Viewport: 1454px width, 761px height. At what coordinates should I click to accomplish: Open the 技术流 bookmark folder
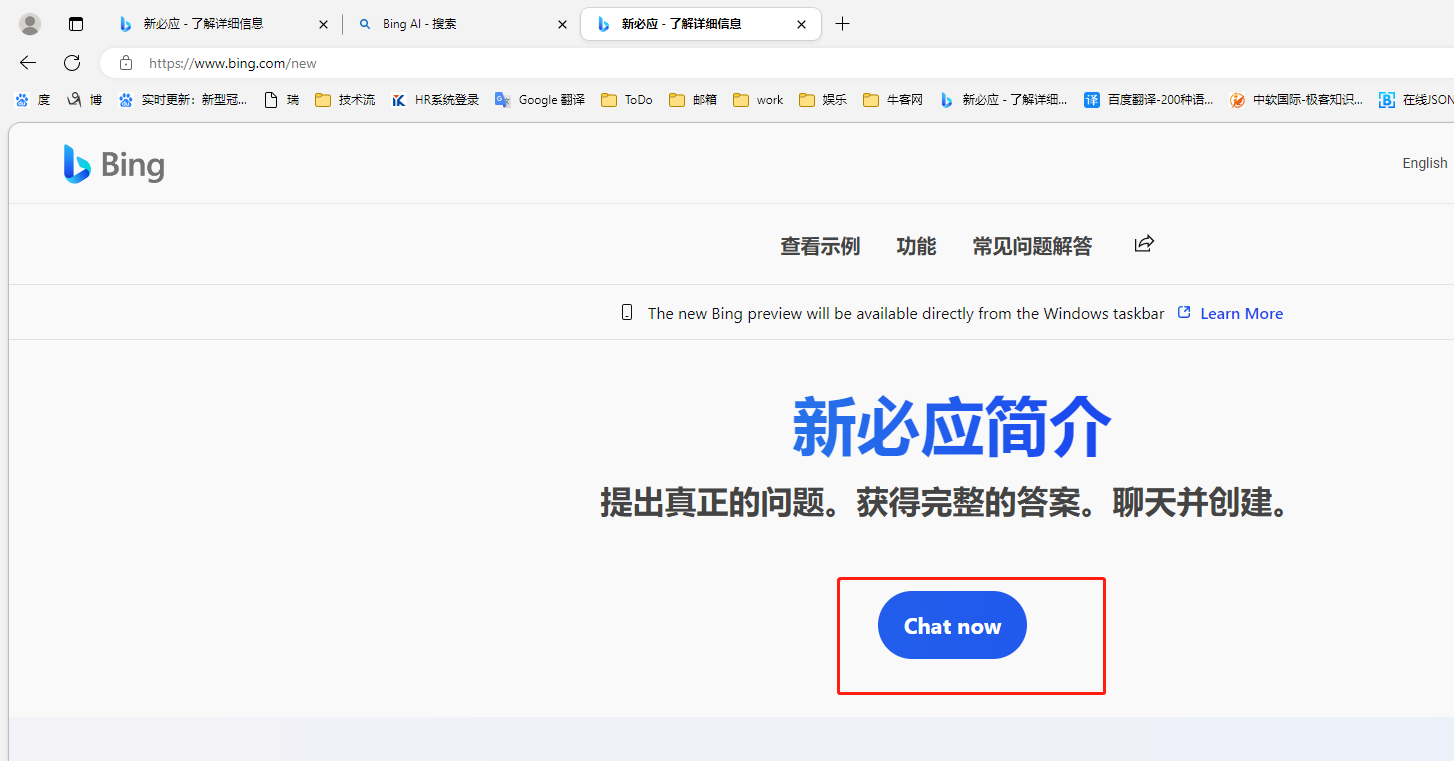click(345, 100)
